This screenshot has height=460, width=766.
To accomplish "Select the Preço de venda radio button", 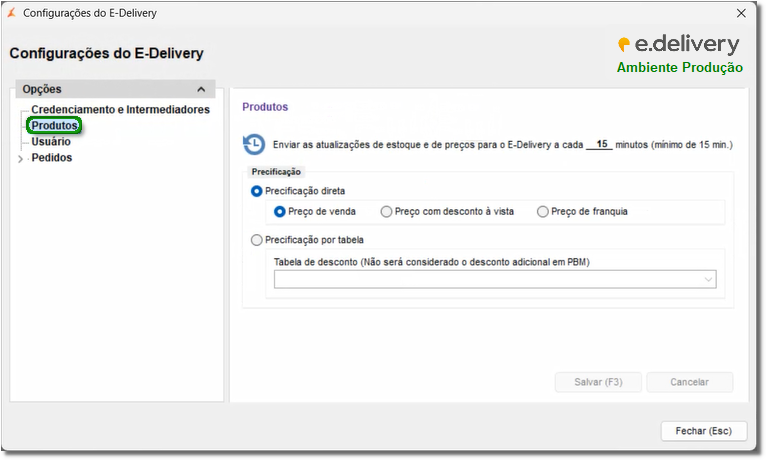I will [280, 212].
